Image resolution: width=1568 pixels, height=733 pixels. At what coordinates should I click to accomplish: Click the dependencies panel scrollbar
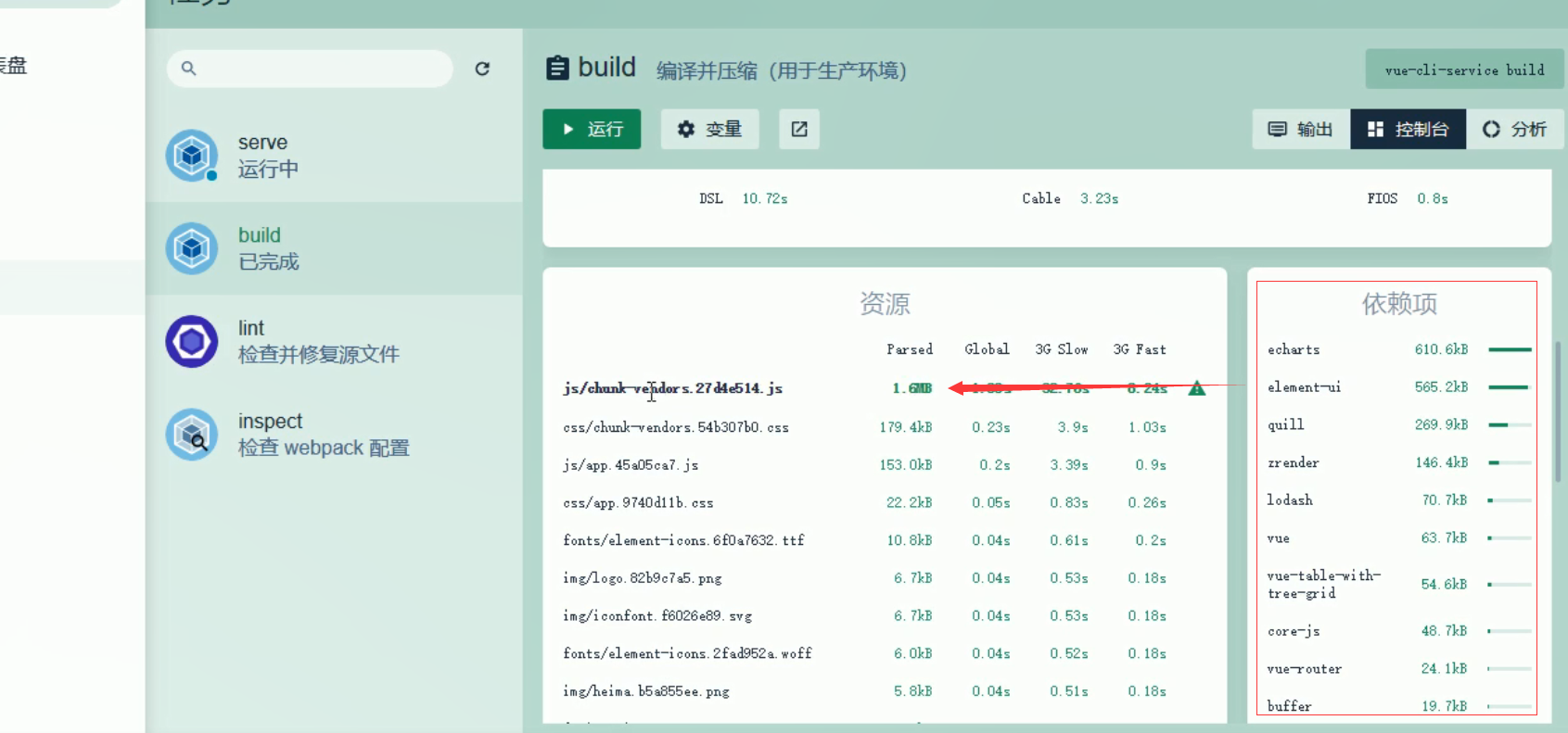pyautogui.click(x=1558, y=412)
